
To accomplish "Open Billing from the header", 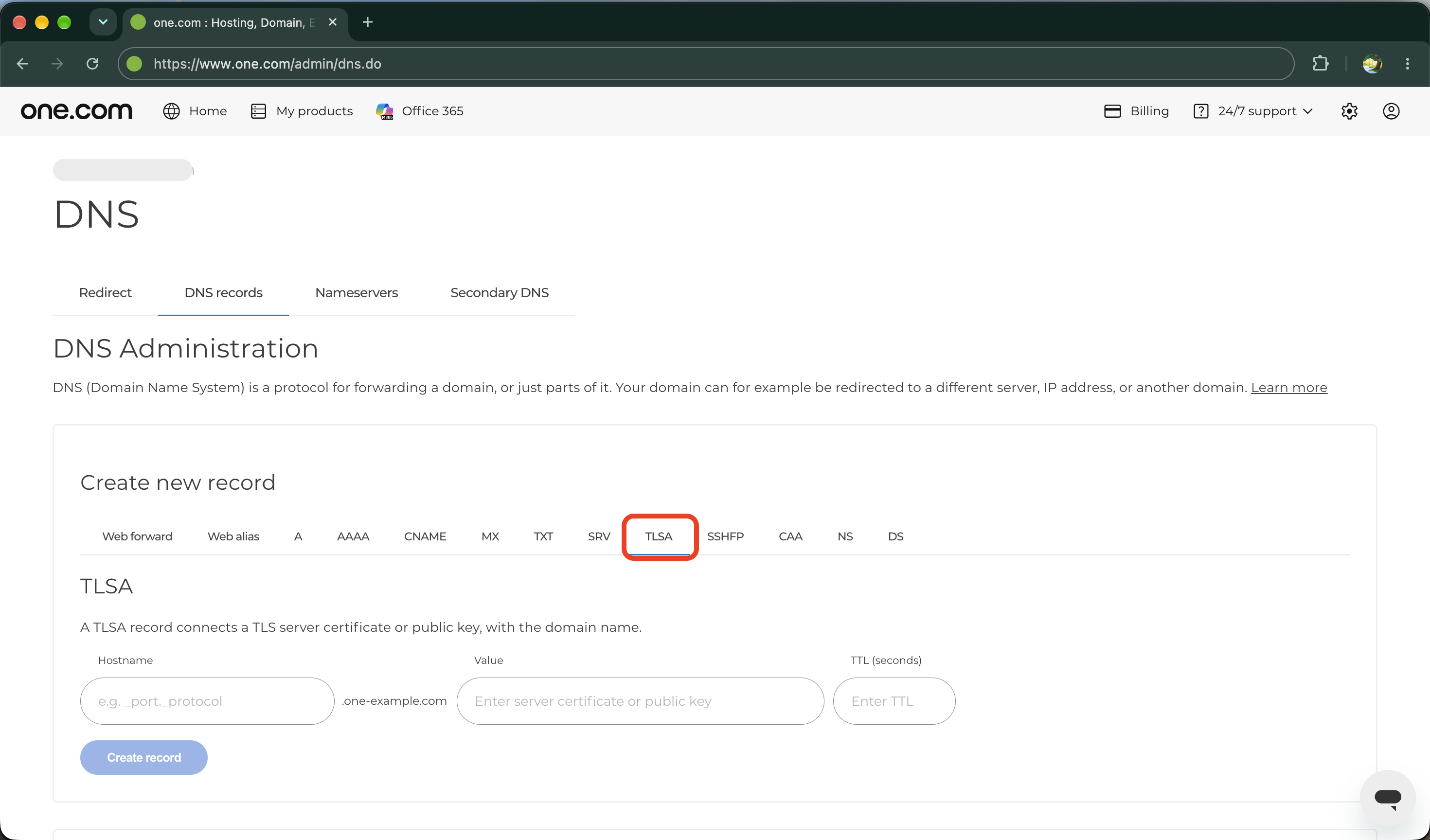I will click(1137, 111).
